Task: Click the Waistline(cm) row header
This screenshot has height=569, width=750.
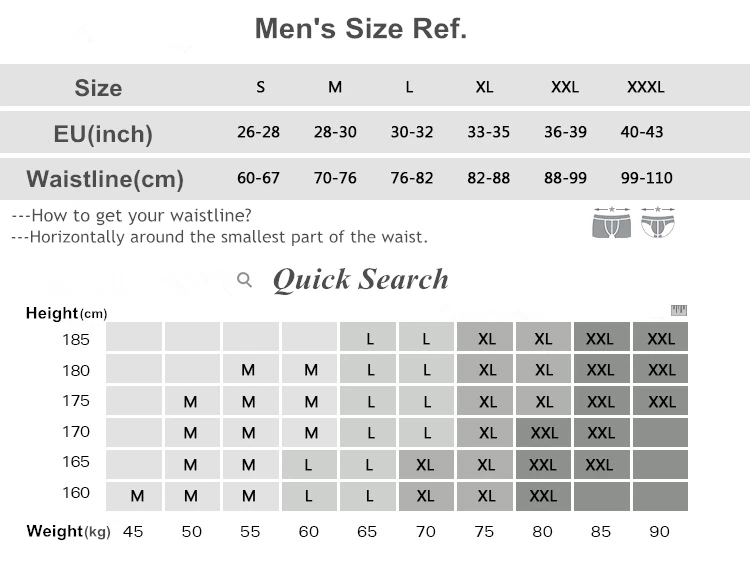Action: (105, 179)
